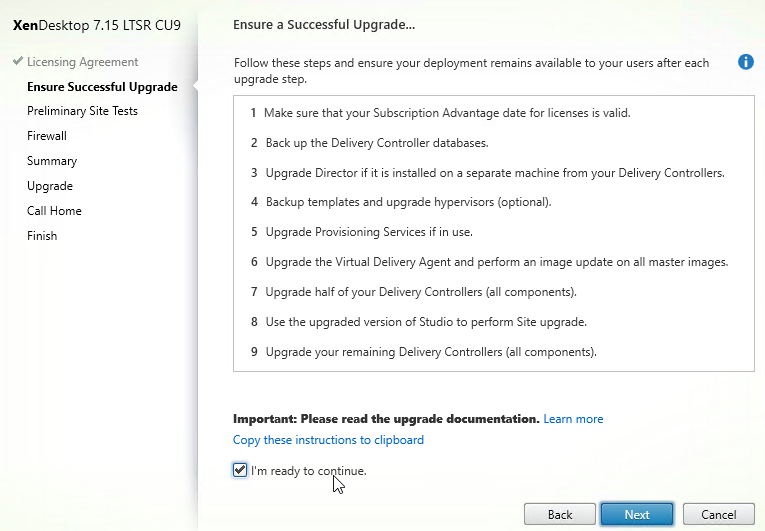Click the Upgrade Provisioning Services step text
765x531 pixels.
tap(369, 232)
